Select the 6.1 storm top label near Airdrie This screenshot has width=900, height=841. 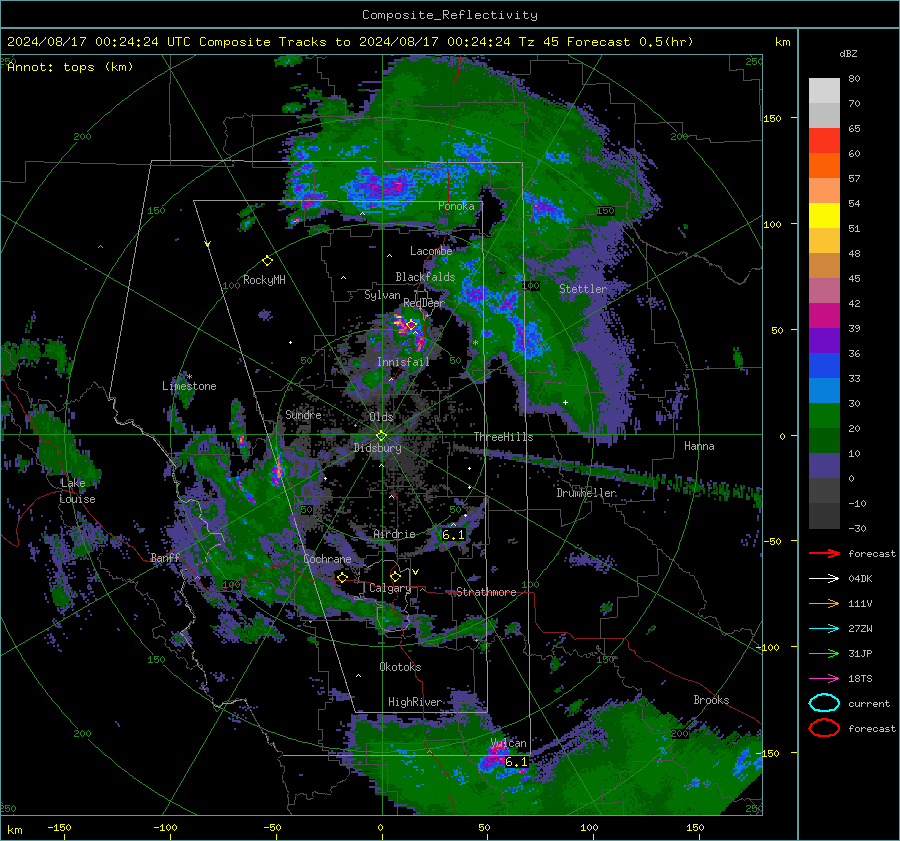tap(453, 535)
